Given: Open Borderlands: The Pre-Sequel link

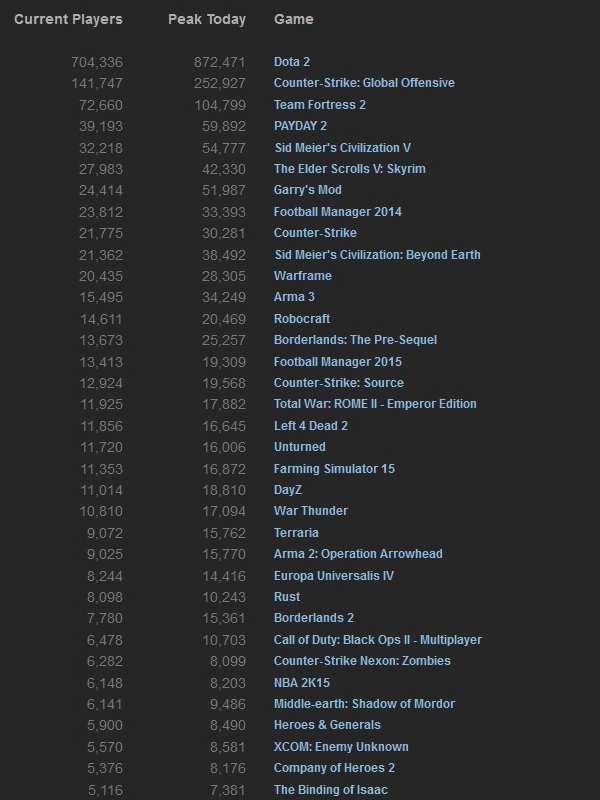Looking at the screenshot, I should 355,340.
